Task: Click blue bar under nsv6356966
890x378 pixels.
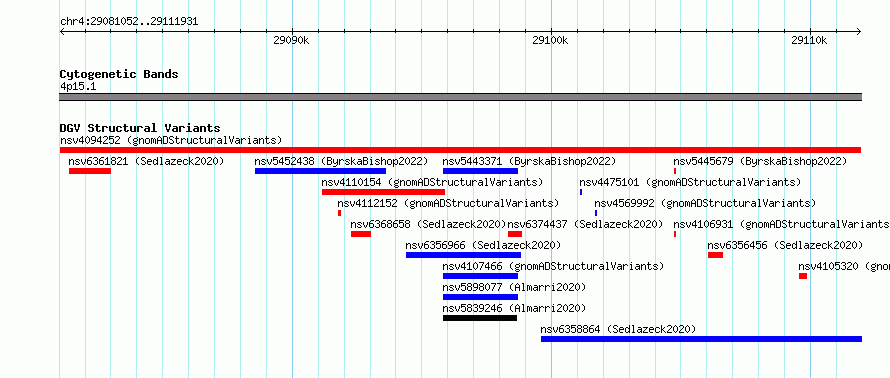Action: (x=463, y=255)
